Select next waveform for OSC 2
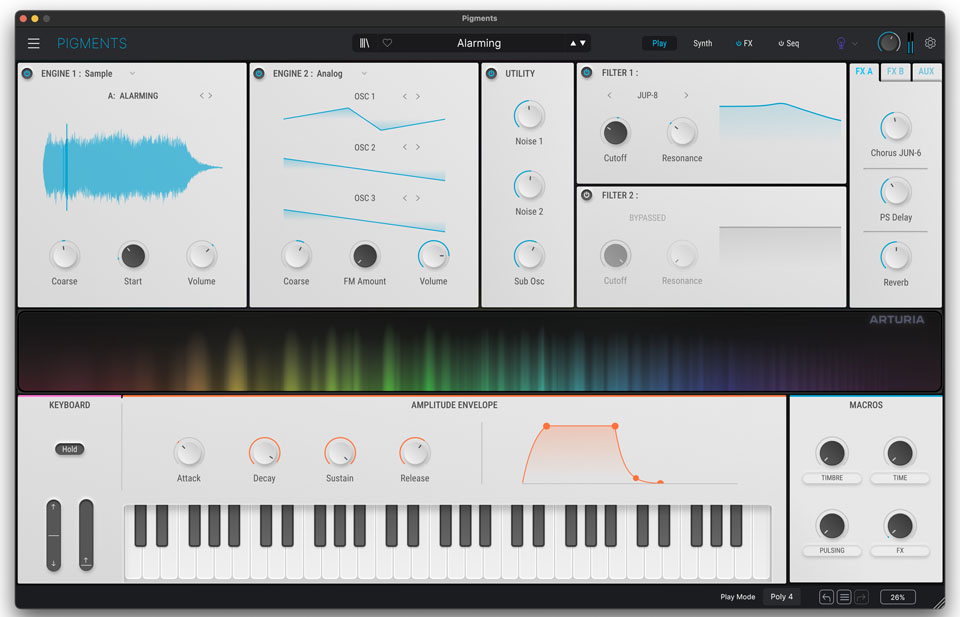This screenshot has width=960, height=617. 418,148
